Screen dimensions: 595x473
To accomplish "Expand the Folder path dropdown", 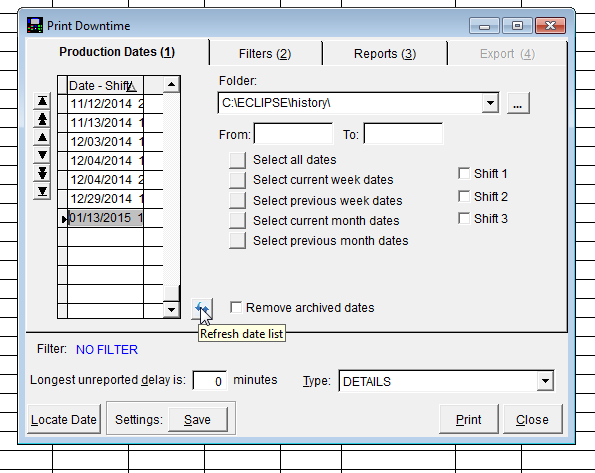I will (x=490, y=103).
